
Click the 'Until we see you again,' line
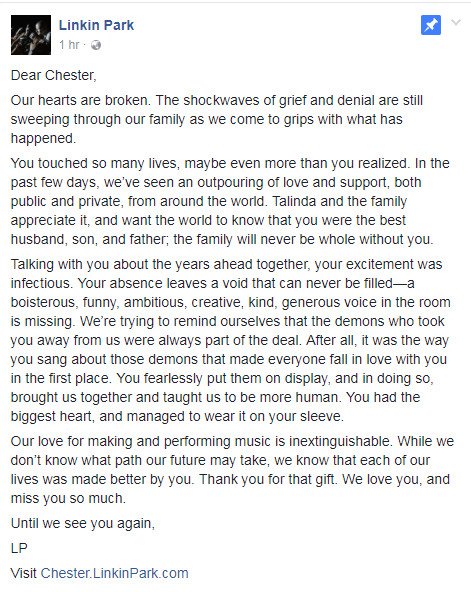83,523
